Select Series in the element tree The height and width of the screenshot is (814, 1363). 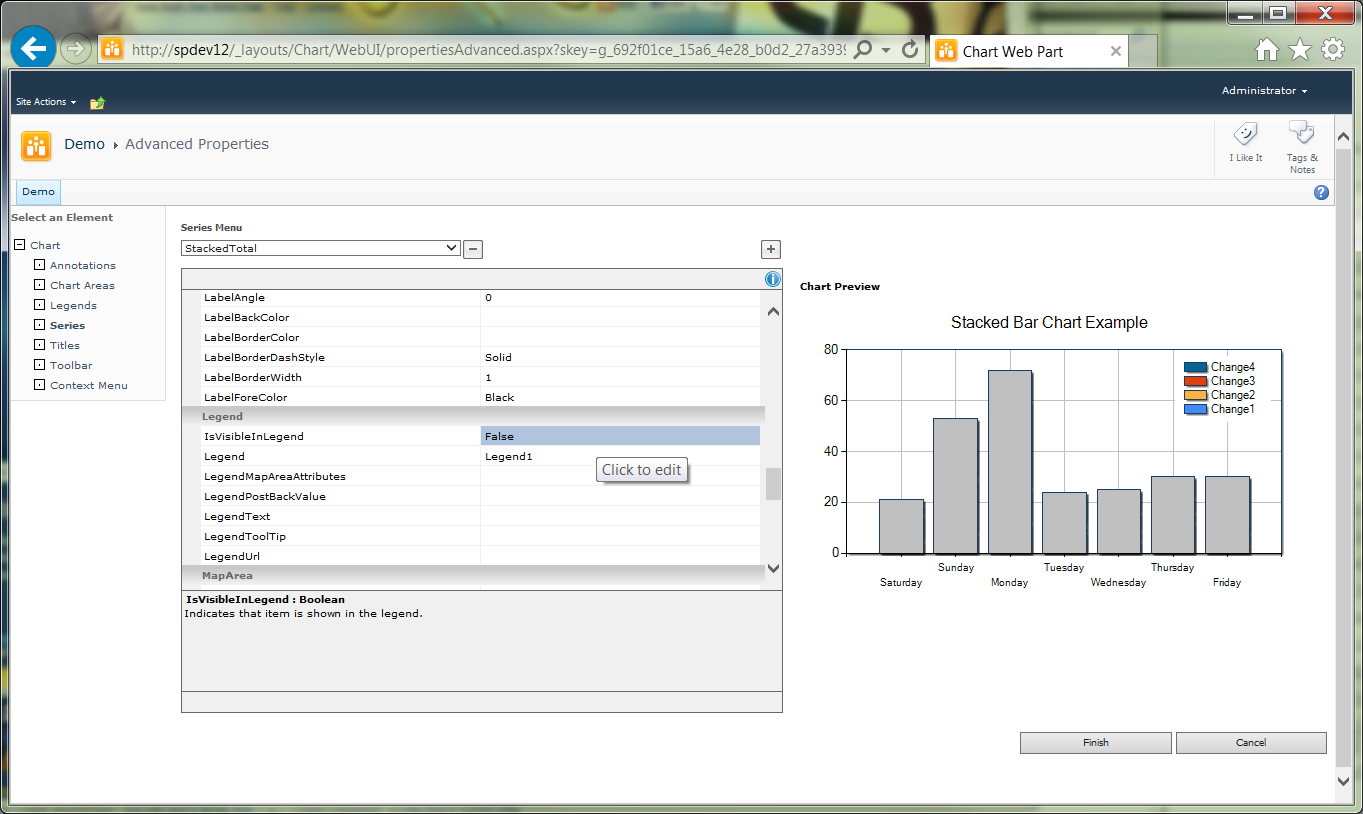67,325
